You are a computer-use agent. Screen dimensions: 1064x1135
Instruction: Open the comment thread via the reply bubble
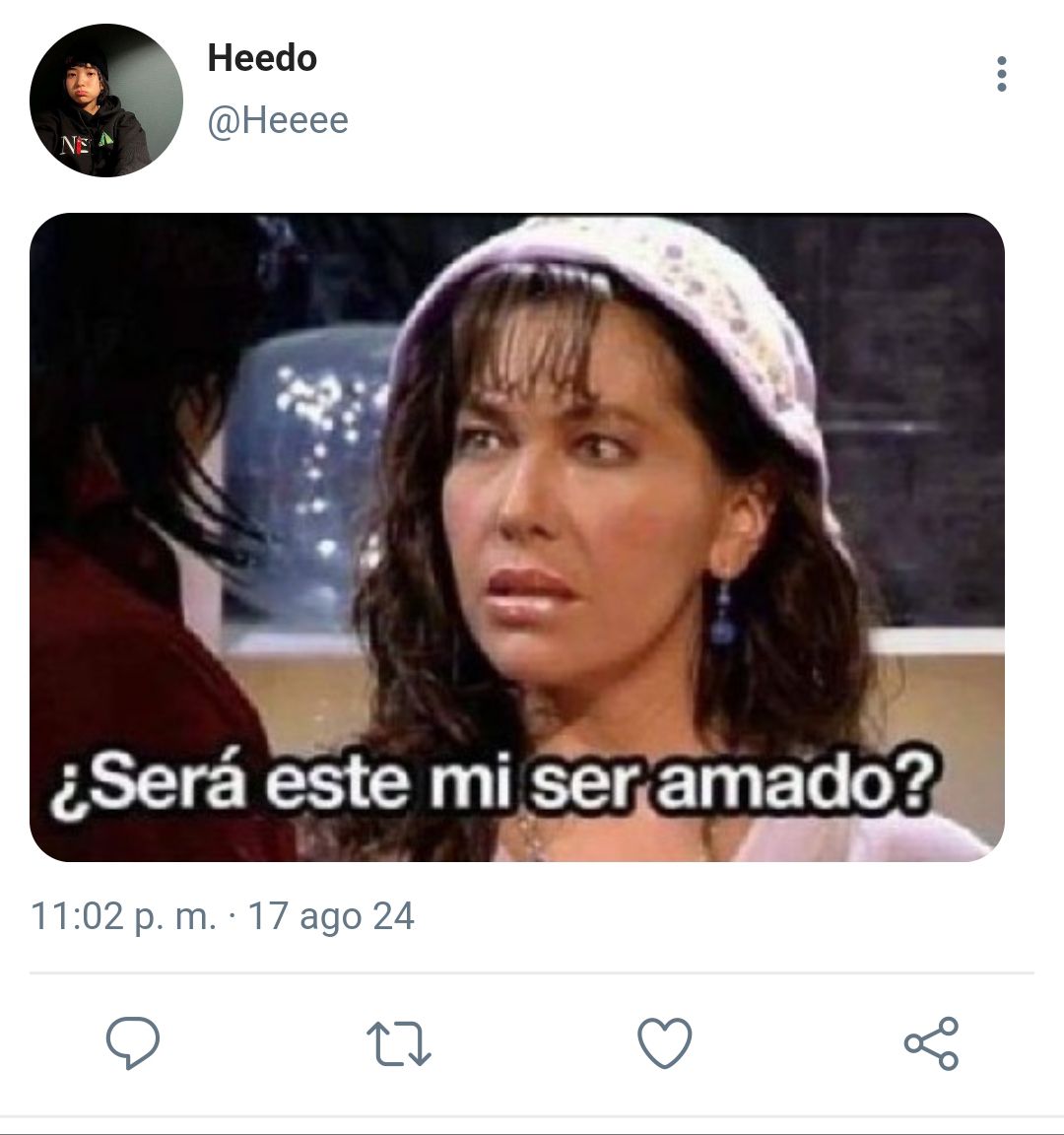(x=132, y=1042)
